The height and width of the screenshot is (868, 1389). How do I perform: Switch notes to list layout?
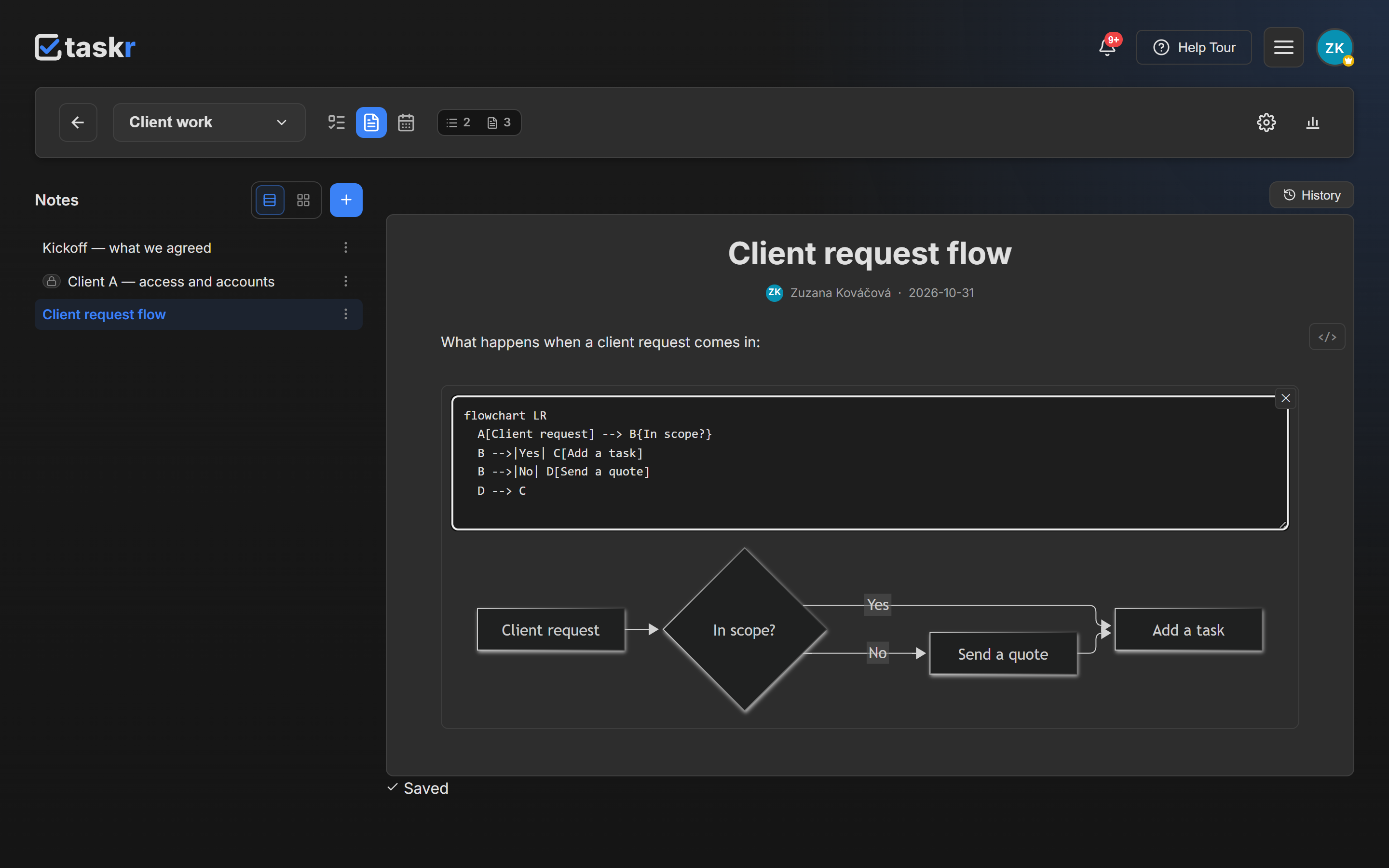270,200
